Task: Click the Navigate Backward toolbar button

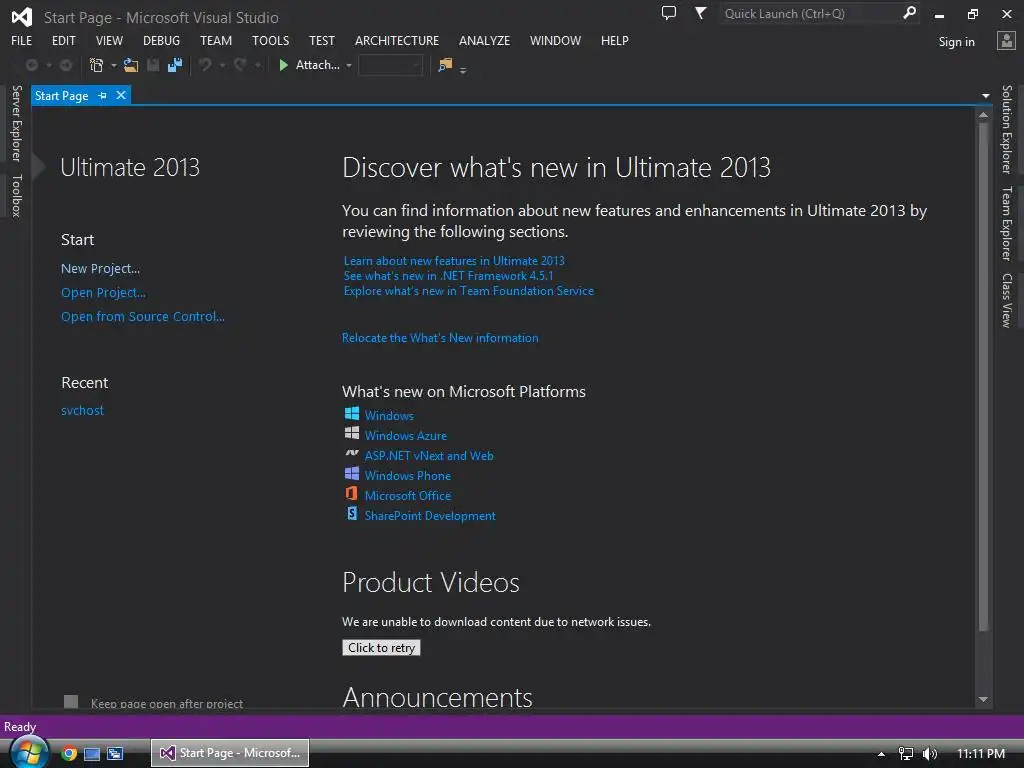Action: [31, 65]
